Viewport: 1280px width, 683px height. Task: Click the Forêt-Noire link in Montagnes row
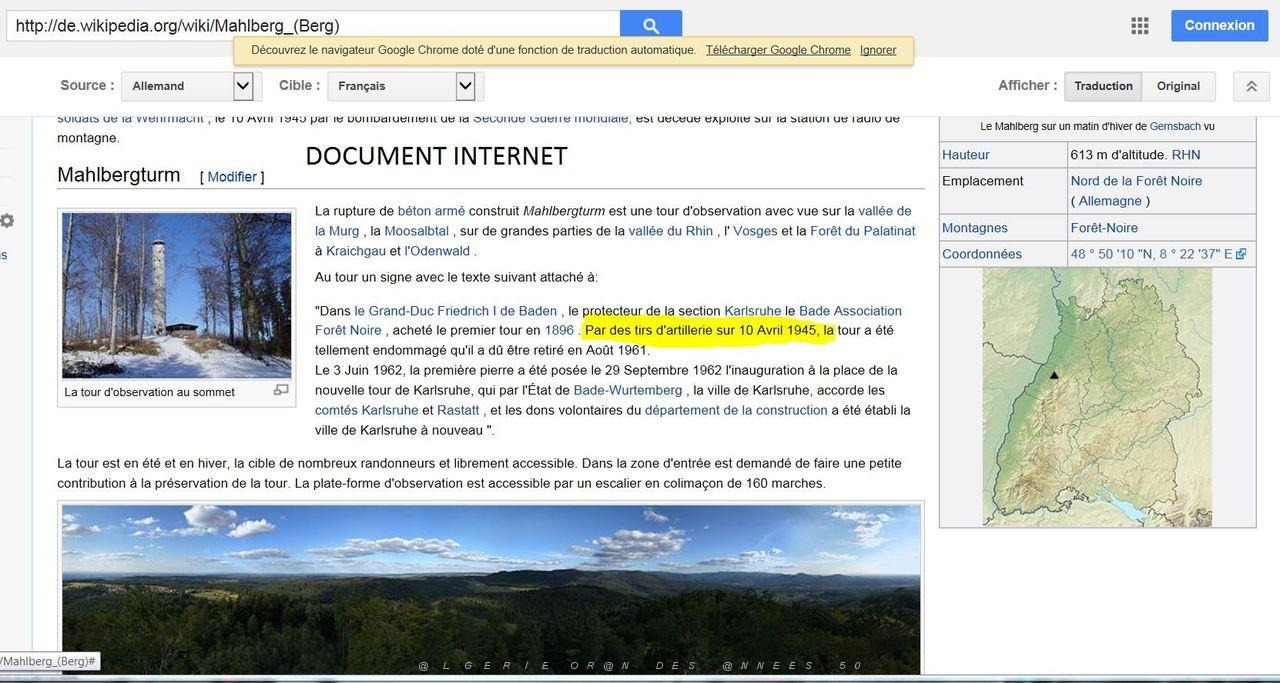1104,228
